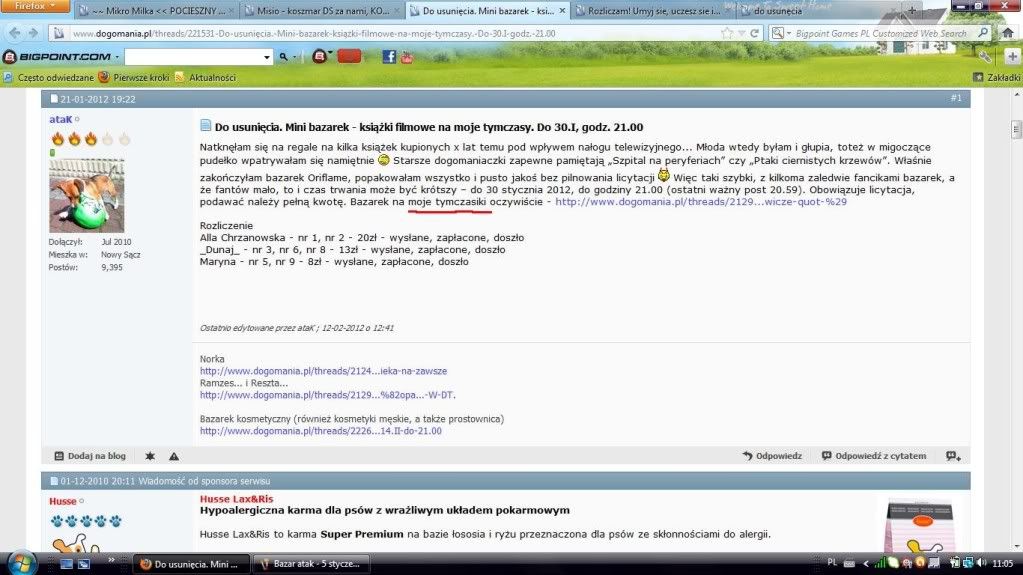Screen dimensions: 1023x575
Task: Click the multi-quote icon on post #1
Action: tap(953, 456)
